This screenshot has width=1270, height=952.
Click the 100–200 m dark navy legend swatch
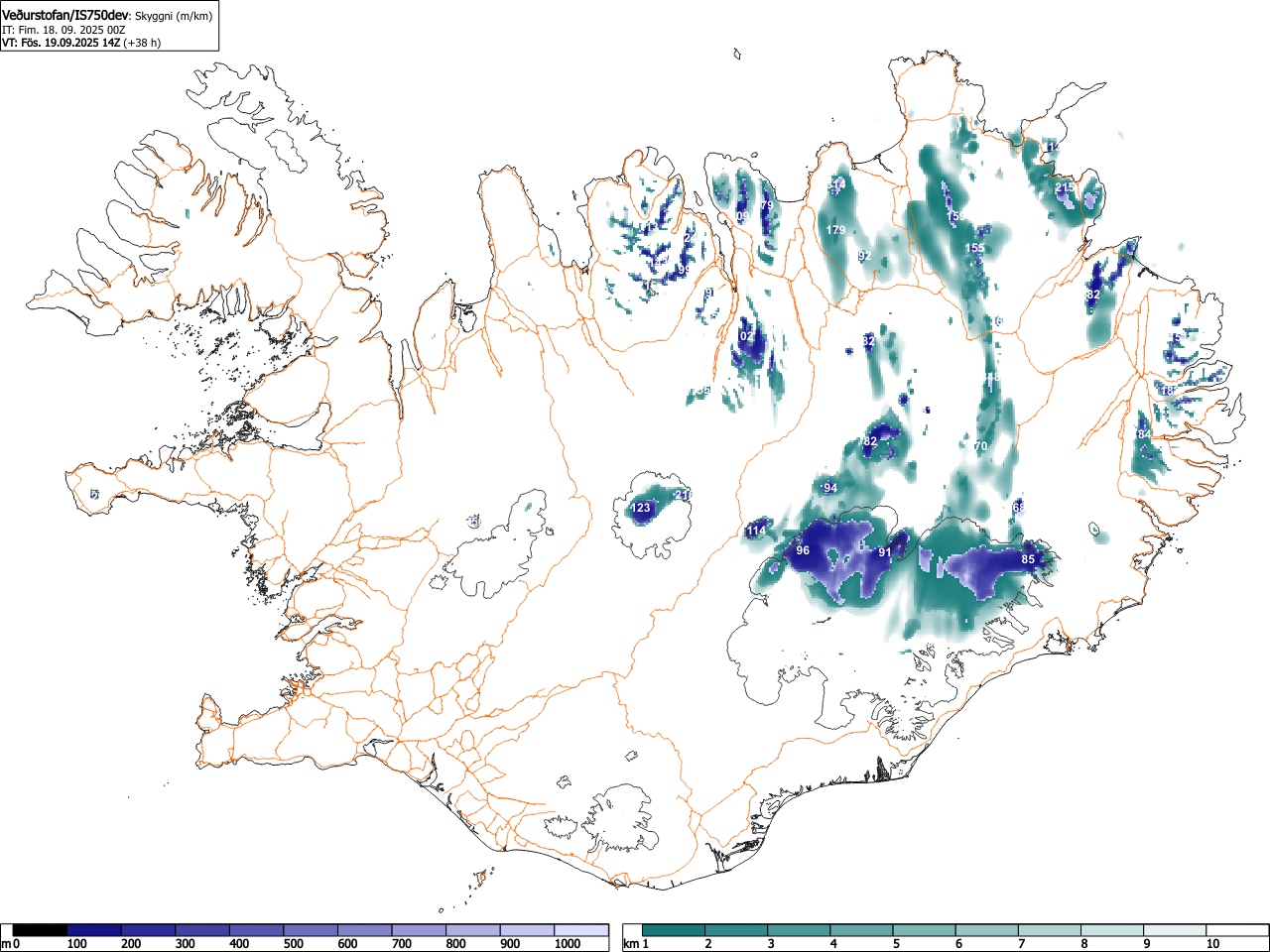tap(94, 930)
